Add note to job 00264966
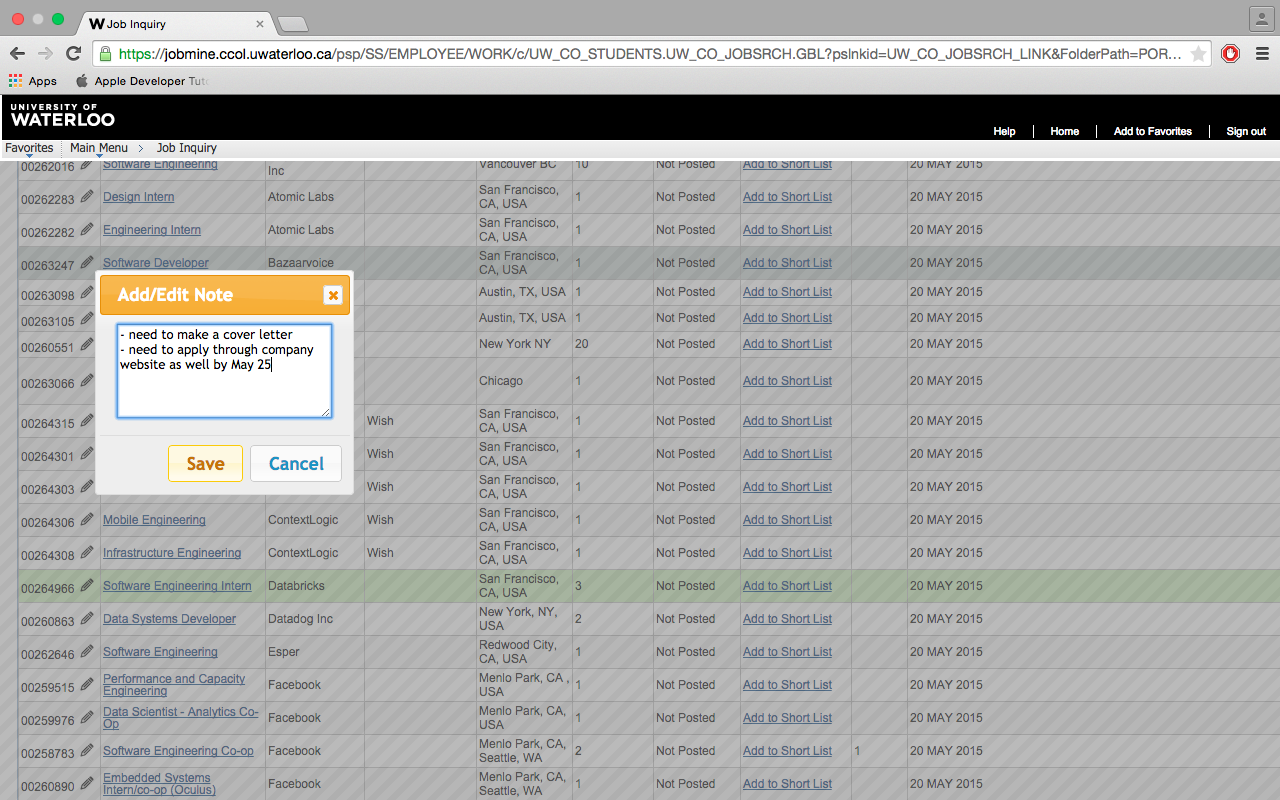1280x800 pixels. (x=88, y=586)
